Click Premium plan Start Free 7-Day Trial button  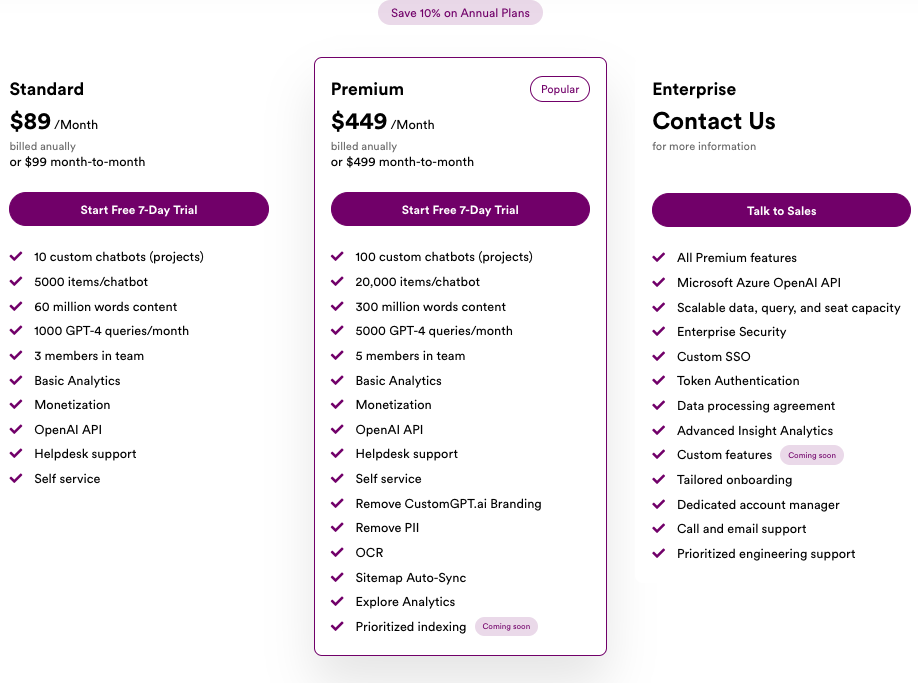coord(460,210)
